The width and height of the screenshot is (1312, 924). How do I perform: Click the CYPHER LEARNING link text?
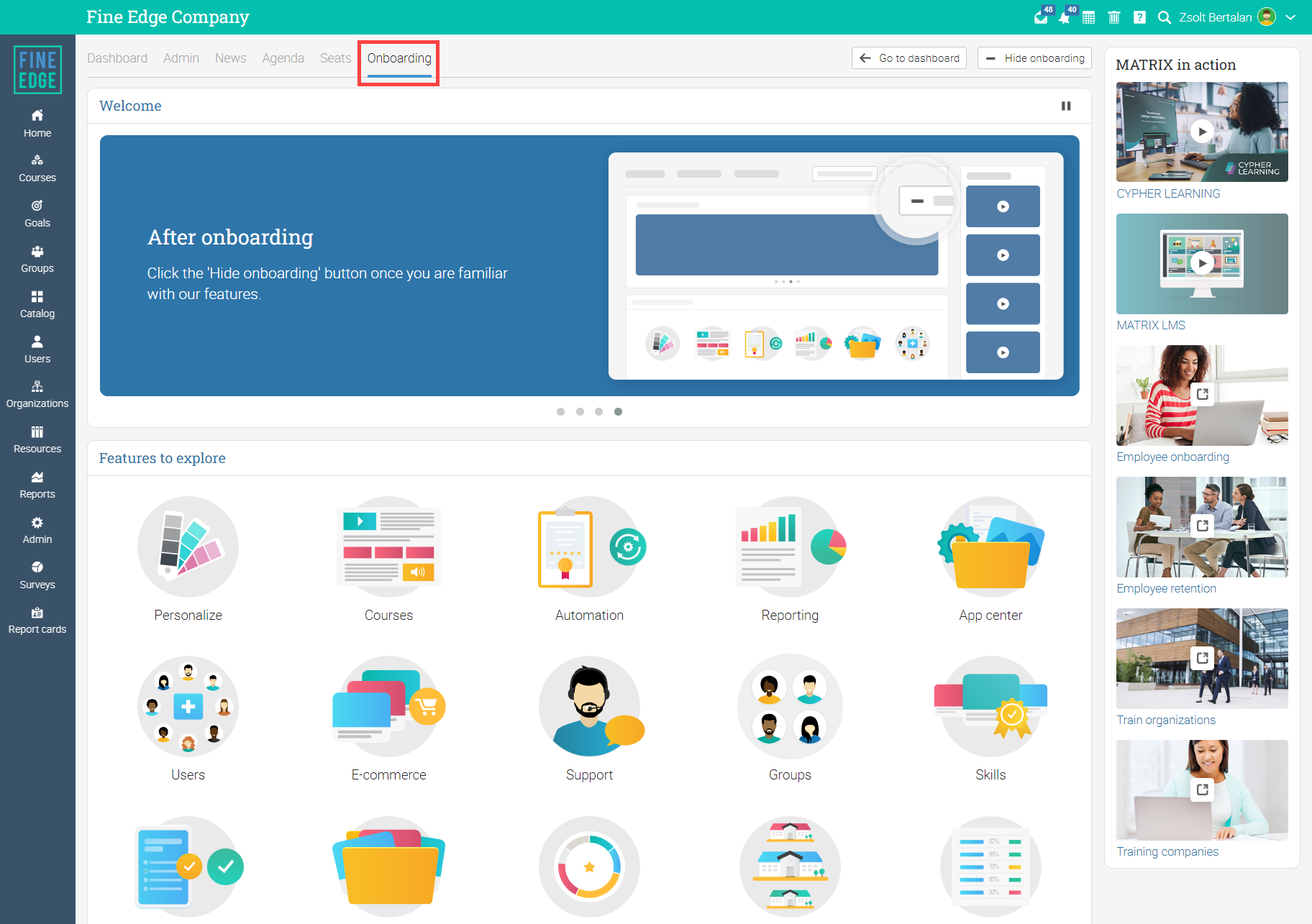pos(1168,193)
